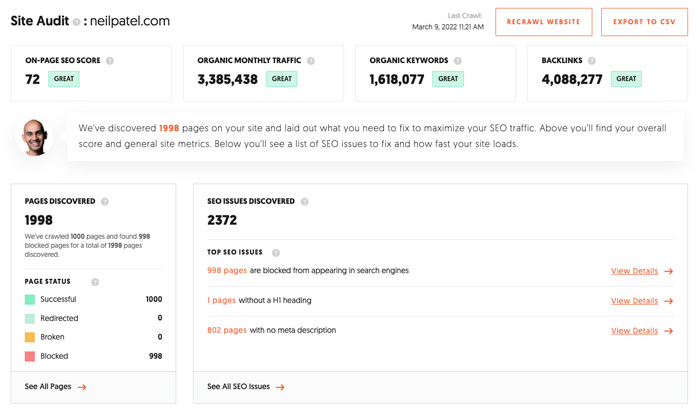Click the '1 pages' H1 issue text
The height and width of the screenshot is (420, 700).
(221, 300)
